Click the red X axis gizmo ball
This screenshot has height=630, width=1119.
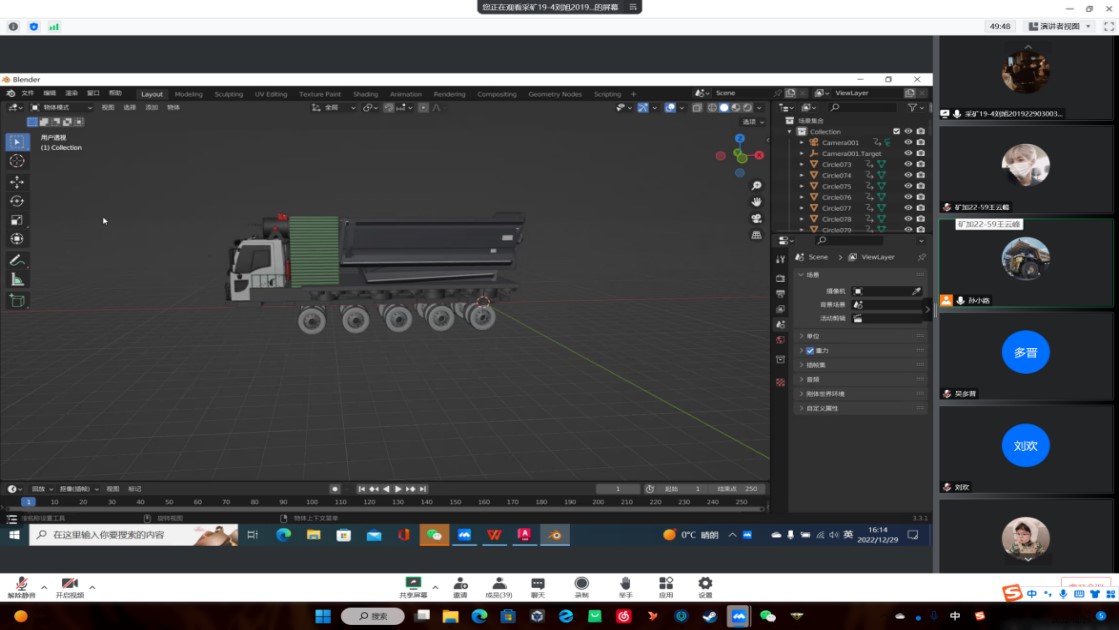[759, 155]
